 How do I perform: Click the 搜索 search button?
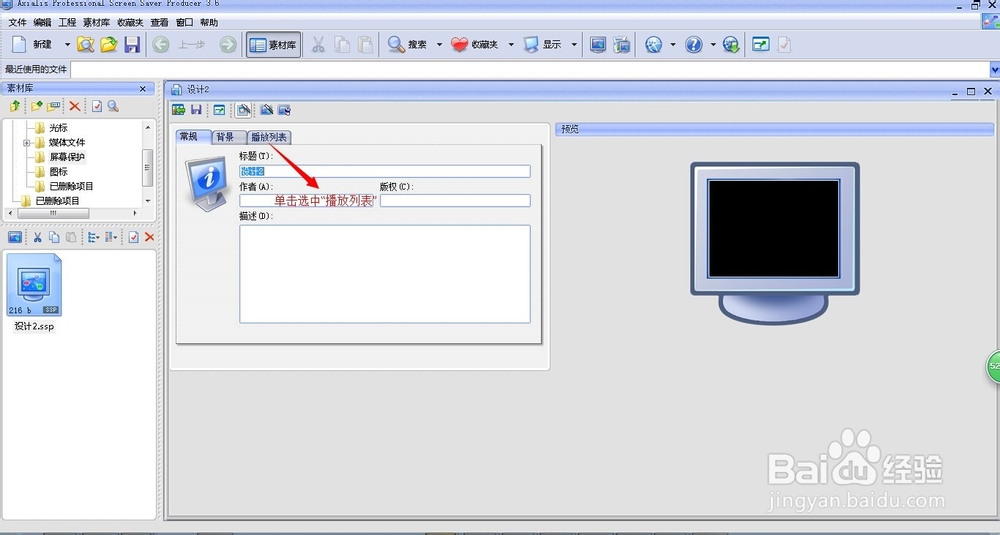408,45
